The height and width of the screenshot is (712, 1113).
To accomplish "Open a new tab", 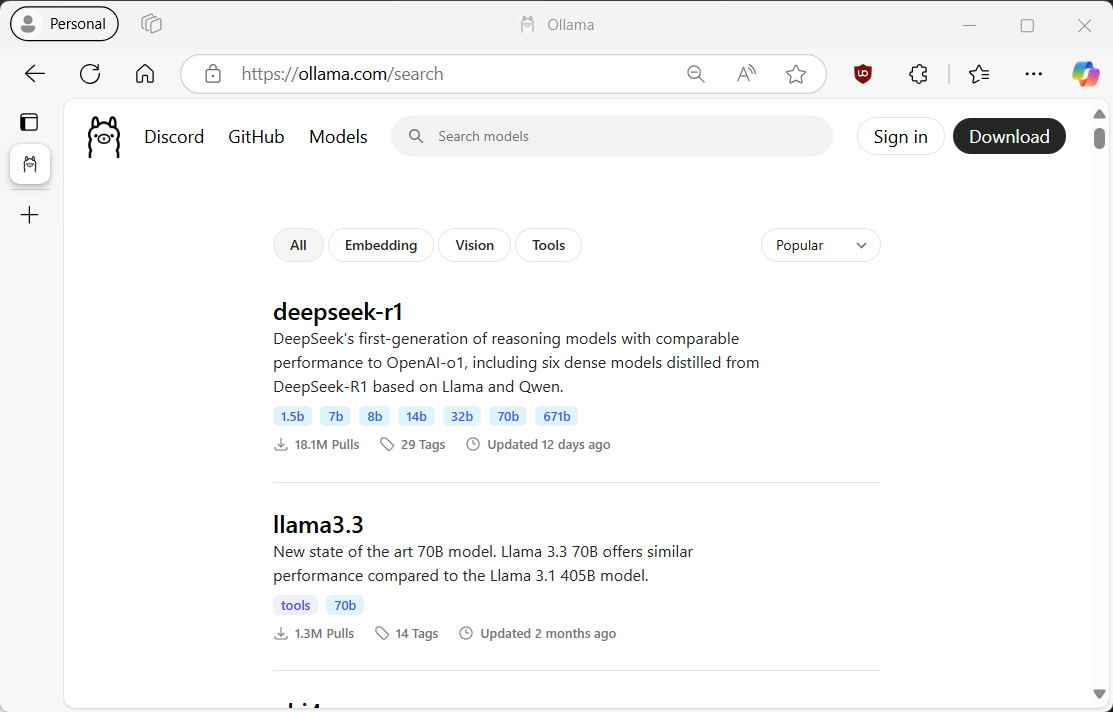I will [30, 214].
